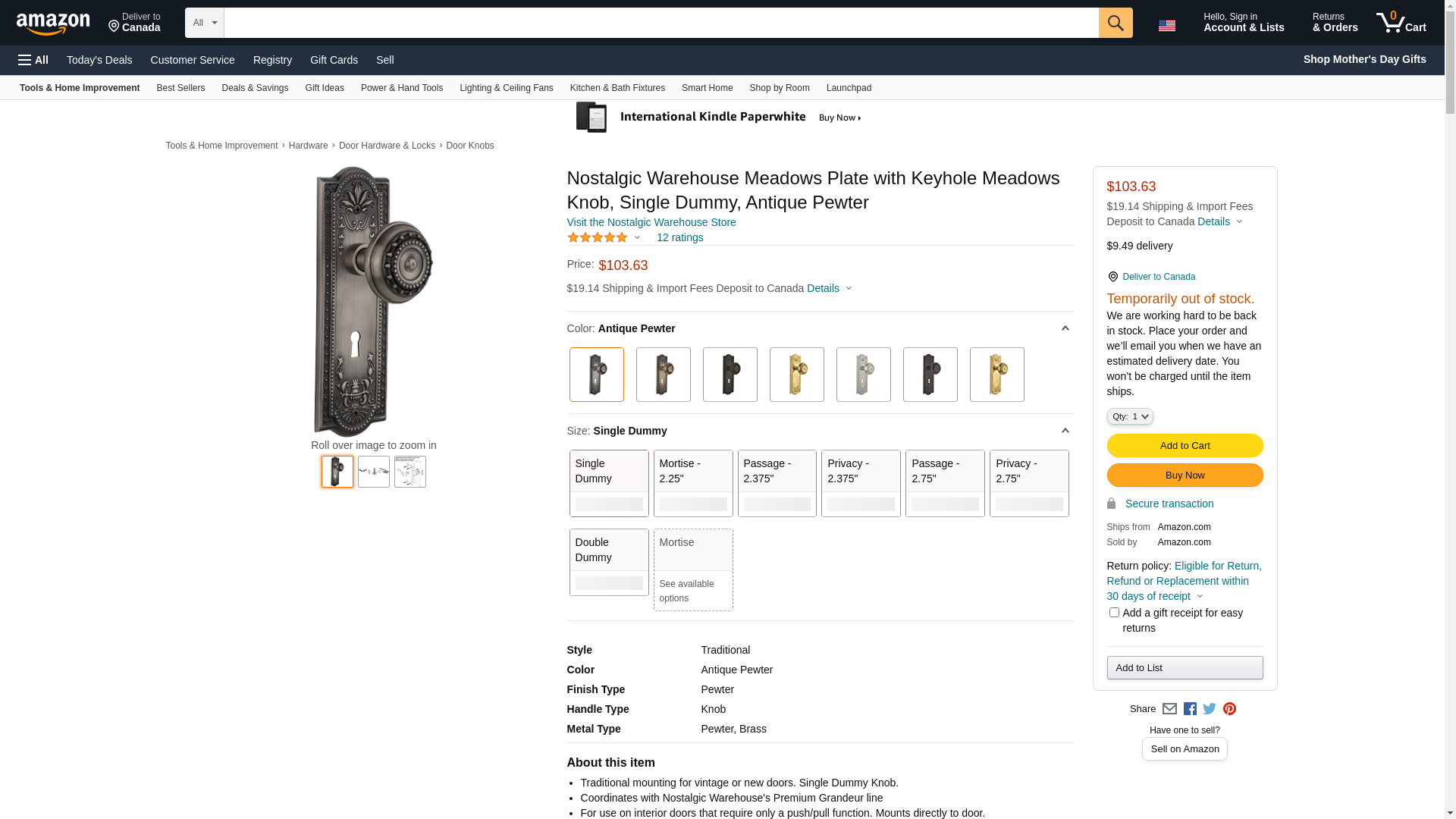This screenshot has width=1456, height=819.
Task: Share product via Pinterest icon
Action: point(1229,709)
